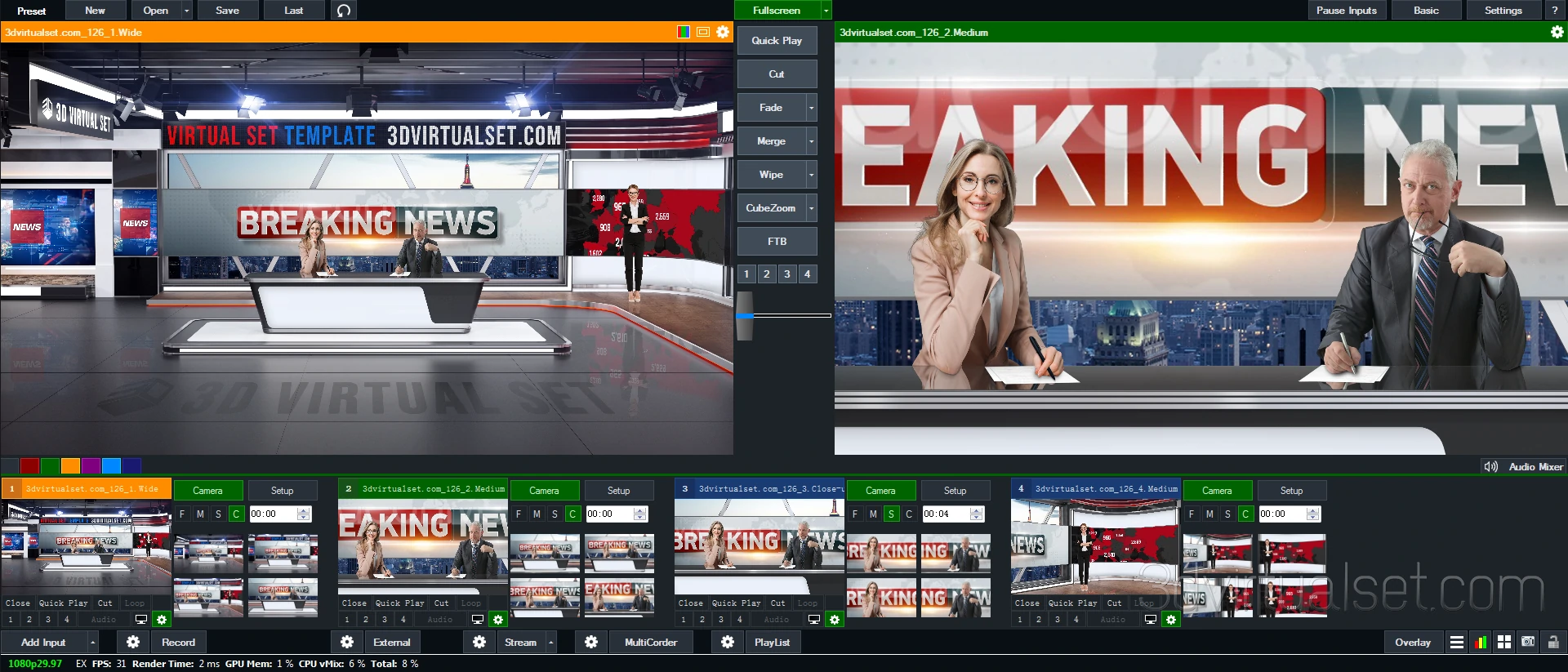Viewport: 1568px width, 672px height.
Task: Click the MultiCorder button
Action: pos(651,643)
